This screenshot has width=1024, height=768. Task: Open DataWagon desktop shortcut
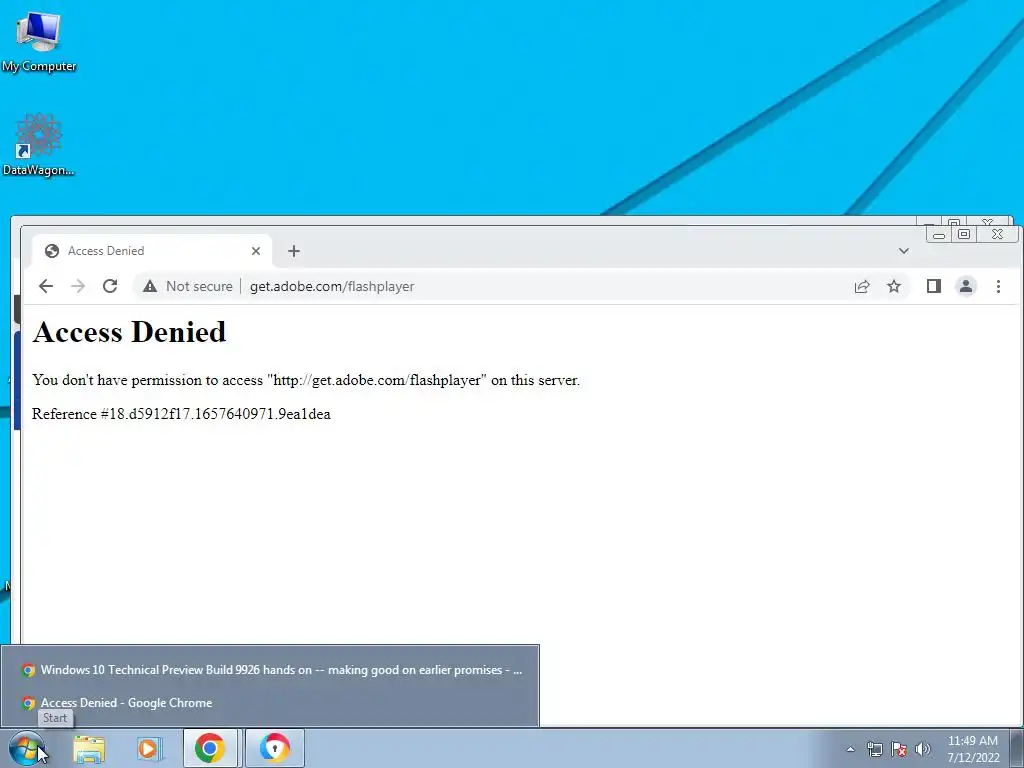39,144
